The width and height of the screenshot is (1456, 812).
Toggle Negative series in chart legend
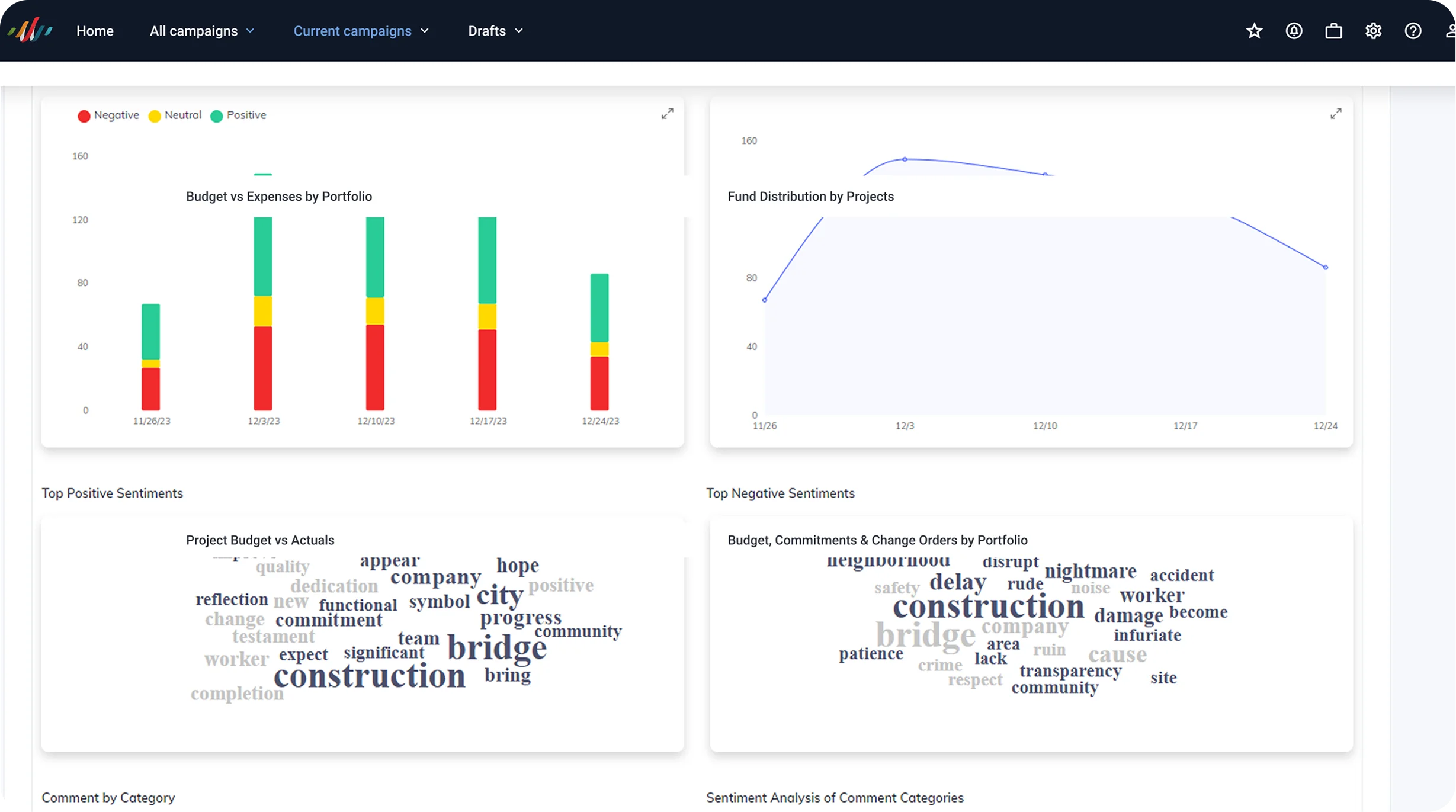pyautogui.click(x=108, y=115)
